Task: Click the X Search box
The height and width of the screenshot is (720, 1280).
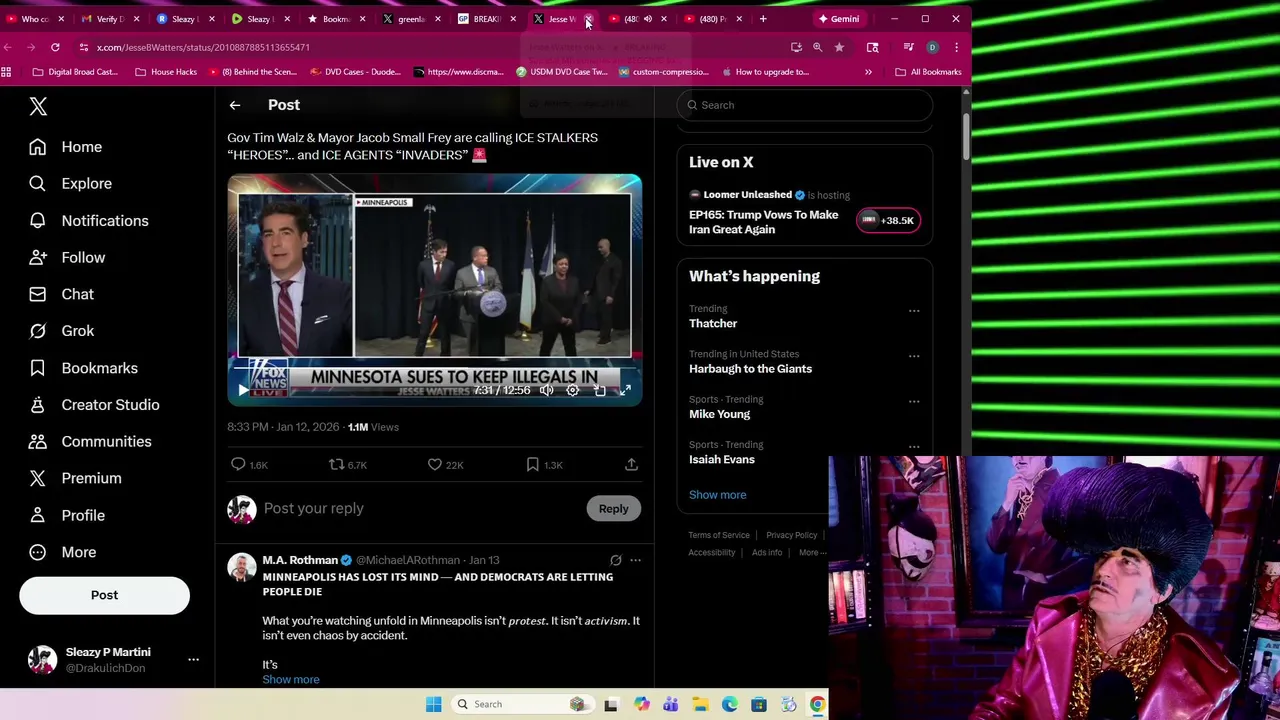Action: pyautogui.click(x=805, y=105)
